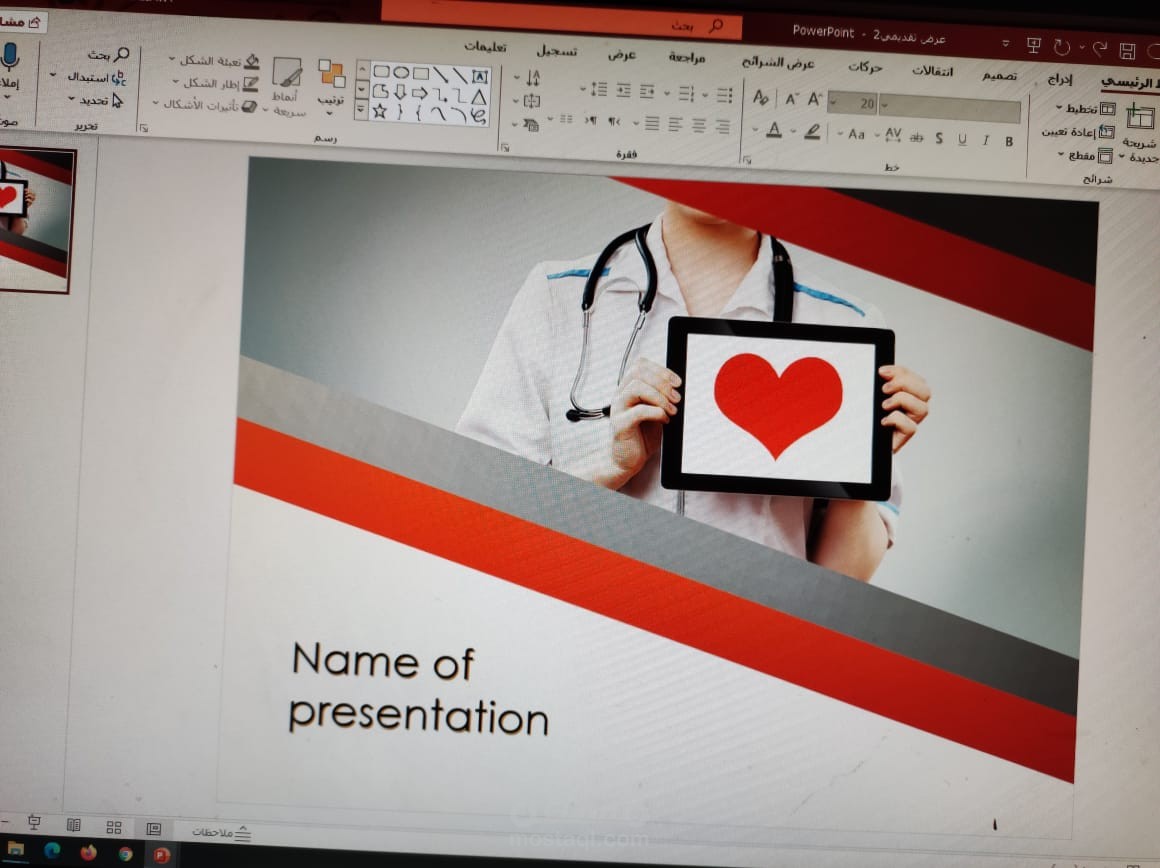Open the مقطع section dropdown
Screen dimensions: 1160x868
1085,155
